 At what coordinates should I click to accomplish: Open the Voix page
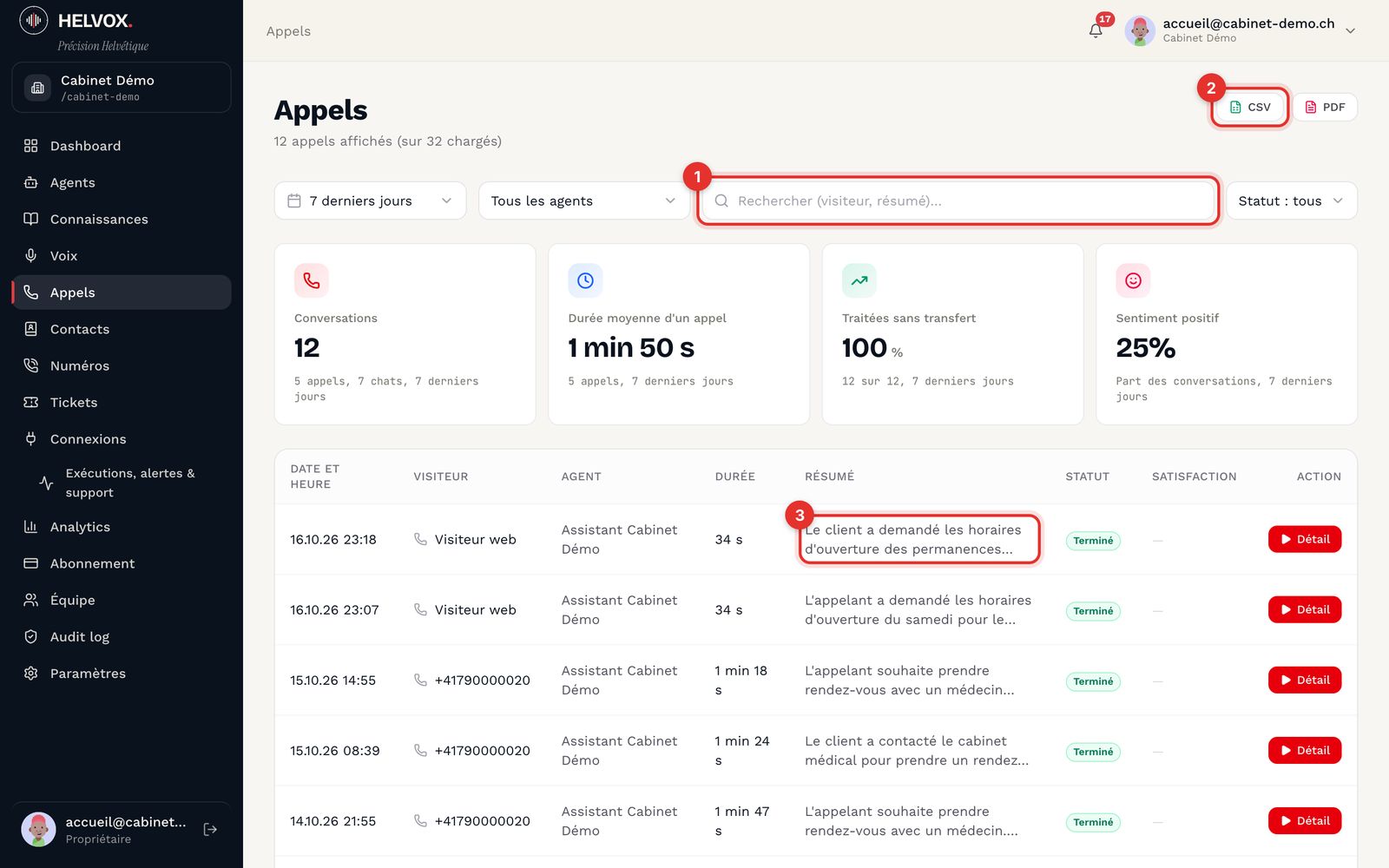click(122, 255)
